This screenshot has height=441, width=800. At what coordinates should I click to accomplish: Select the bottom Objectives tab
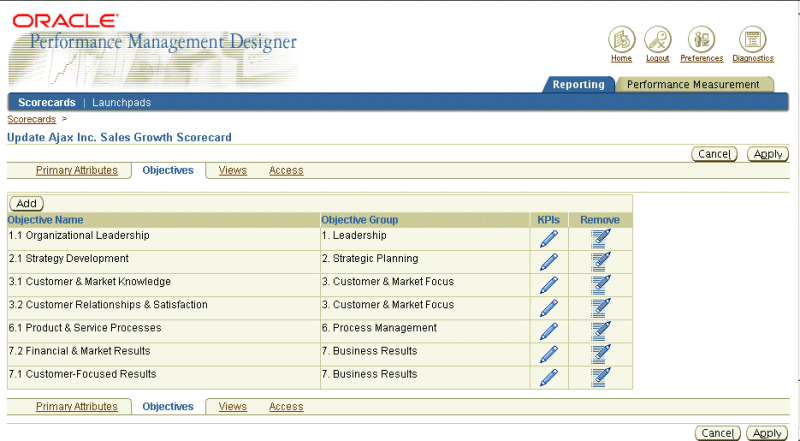(x=168, y=407)
